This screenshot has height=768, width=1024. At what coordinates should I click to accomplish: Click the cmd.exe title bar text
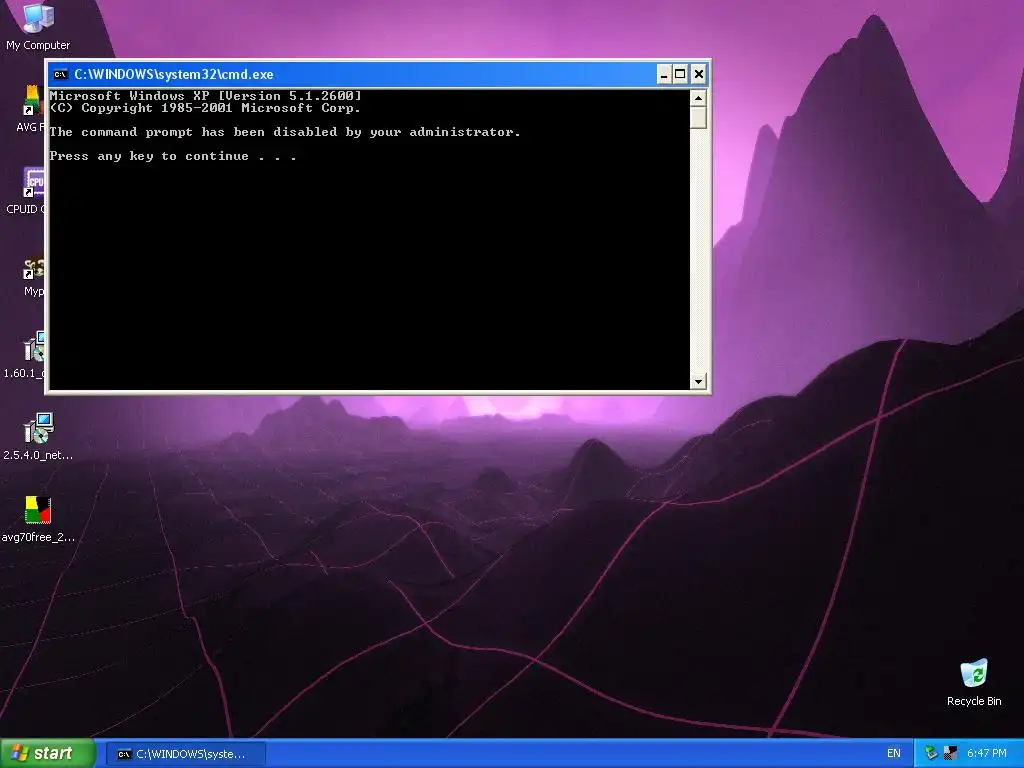coord(174,74)
